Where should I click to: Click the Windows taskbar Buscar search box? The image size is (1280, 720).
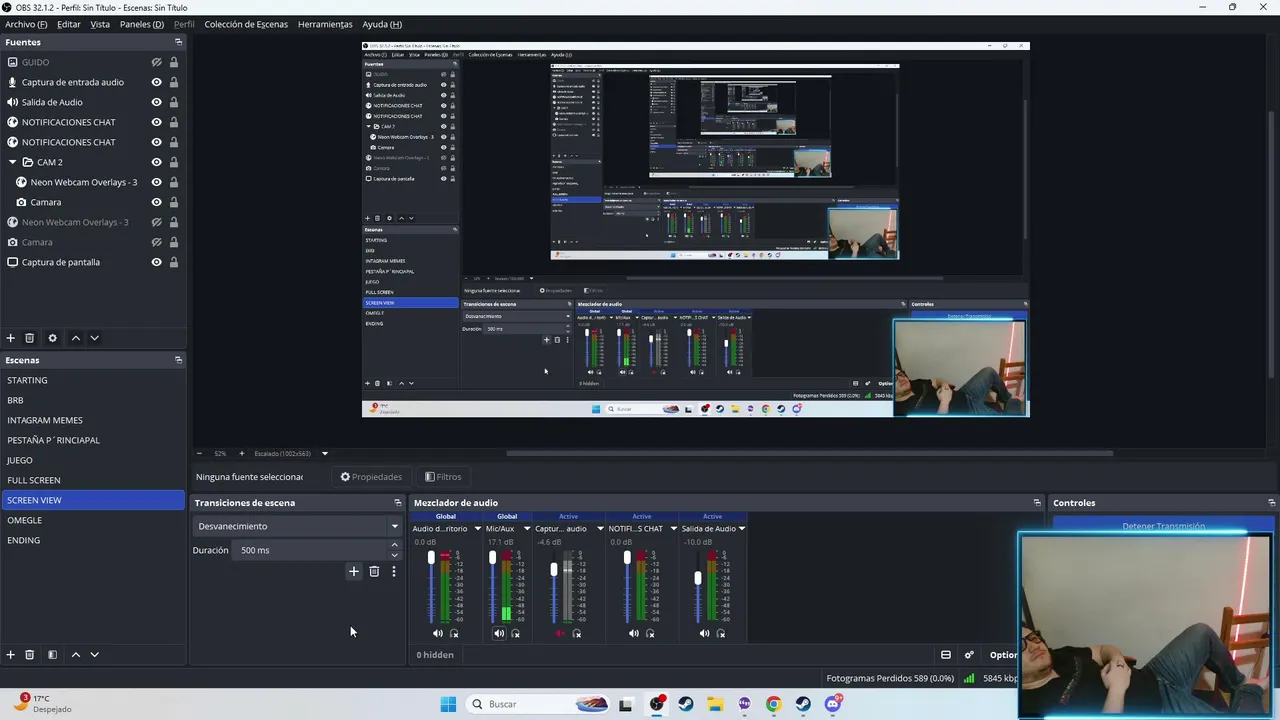click(x=538, y=704)
